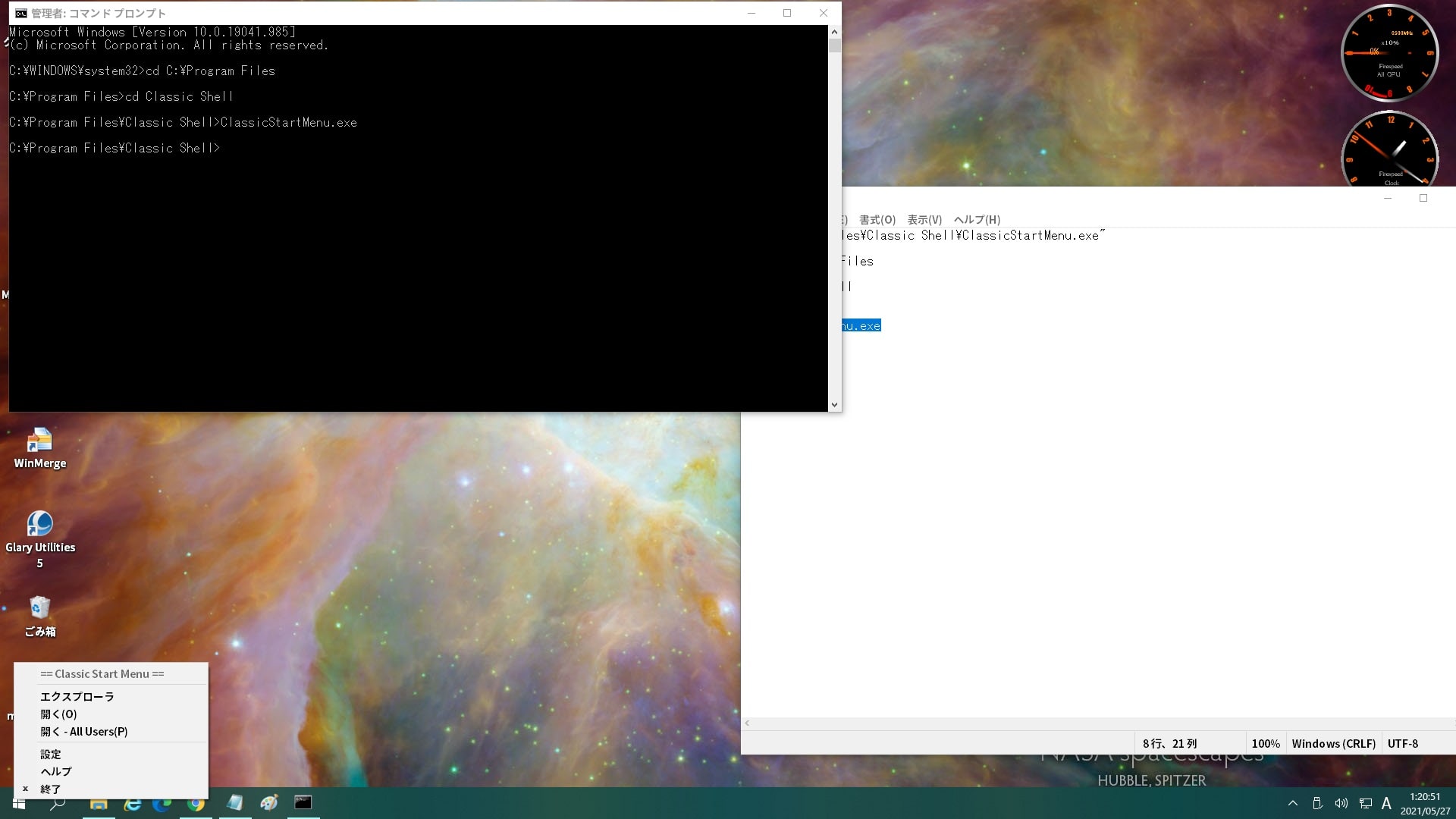This screenshot has height=819, width=1456.
Task: Choose 終了 to exit Classic Start Menu
Action: 51,789
